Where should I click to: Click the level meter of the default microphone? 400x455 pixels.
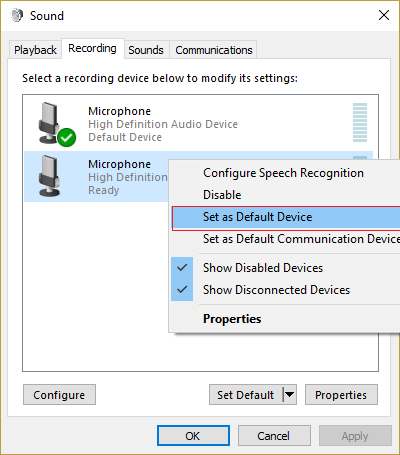tap(360, 122)
